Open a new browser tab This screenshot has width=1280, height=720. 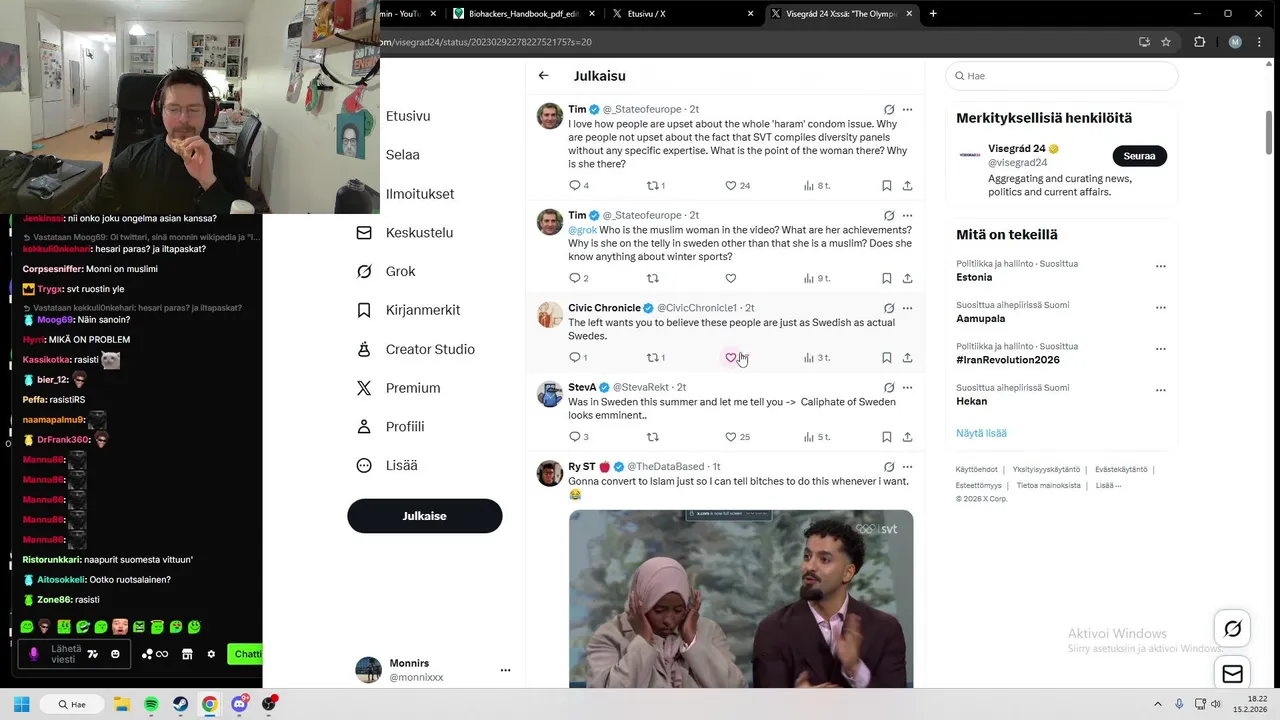click(x=933, y=14)
